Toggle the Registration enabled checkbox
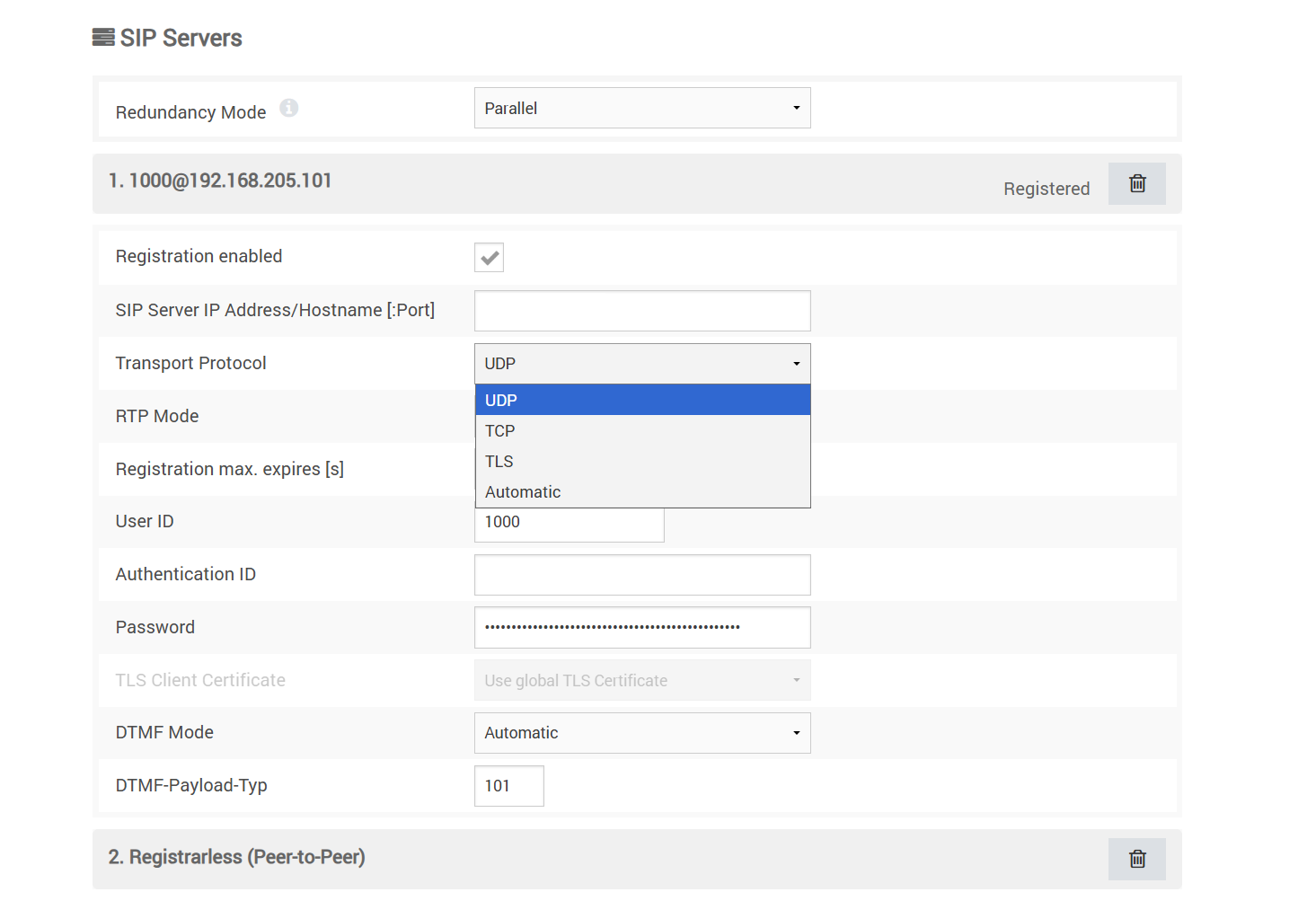This screenshot has height=901, width=1316. tap(489, 257)
